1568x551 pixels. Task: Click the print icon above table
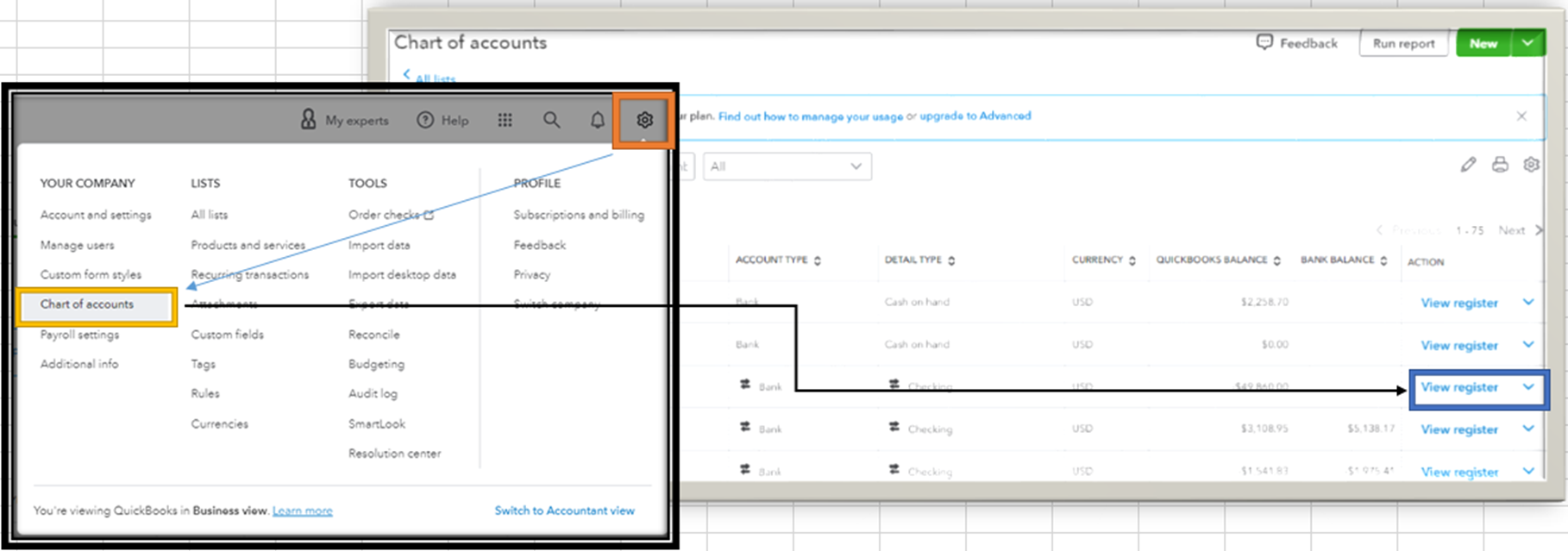(1500, 165)
